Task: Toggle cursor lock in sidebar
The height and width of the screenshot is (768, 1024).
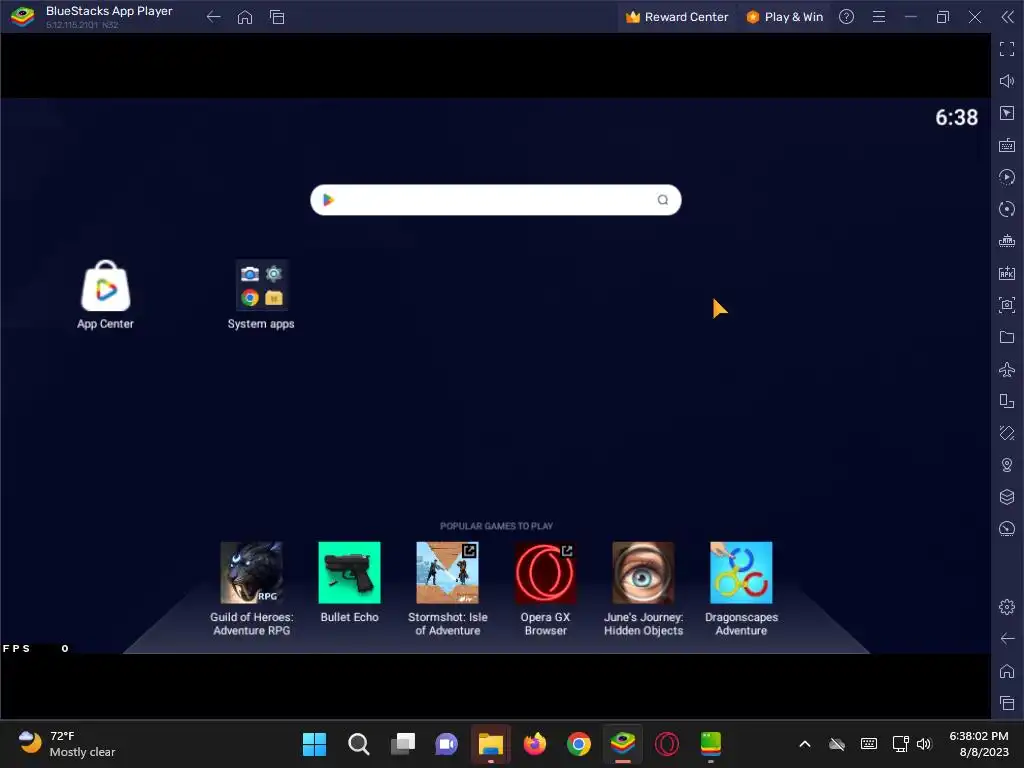Action: point(1007,113)
